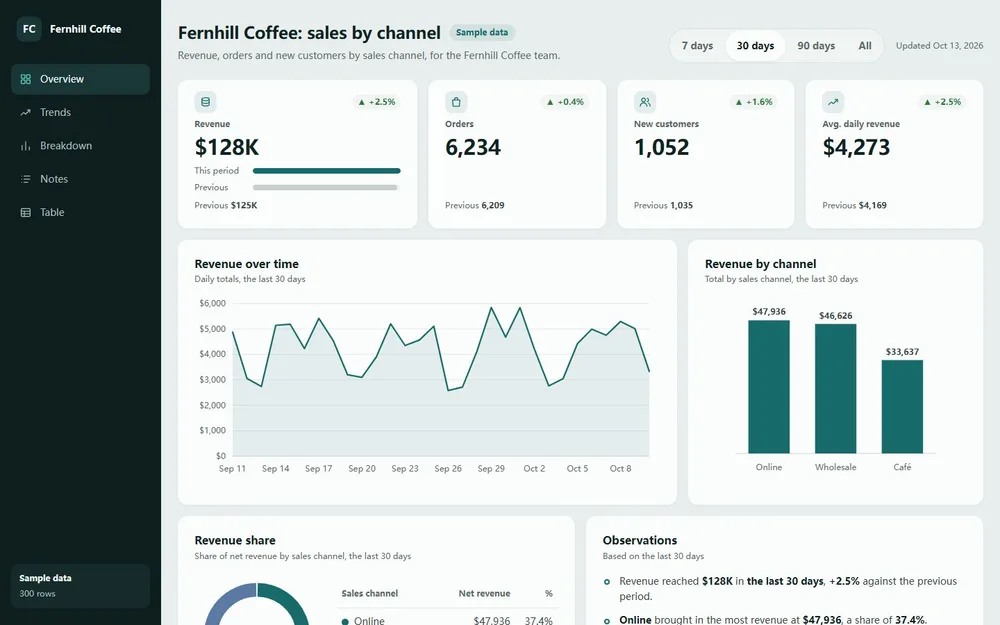Select the 7 days range
The height and width of the screenshot is (625, 1000).
pos(697,46)
